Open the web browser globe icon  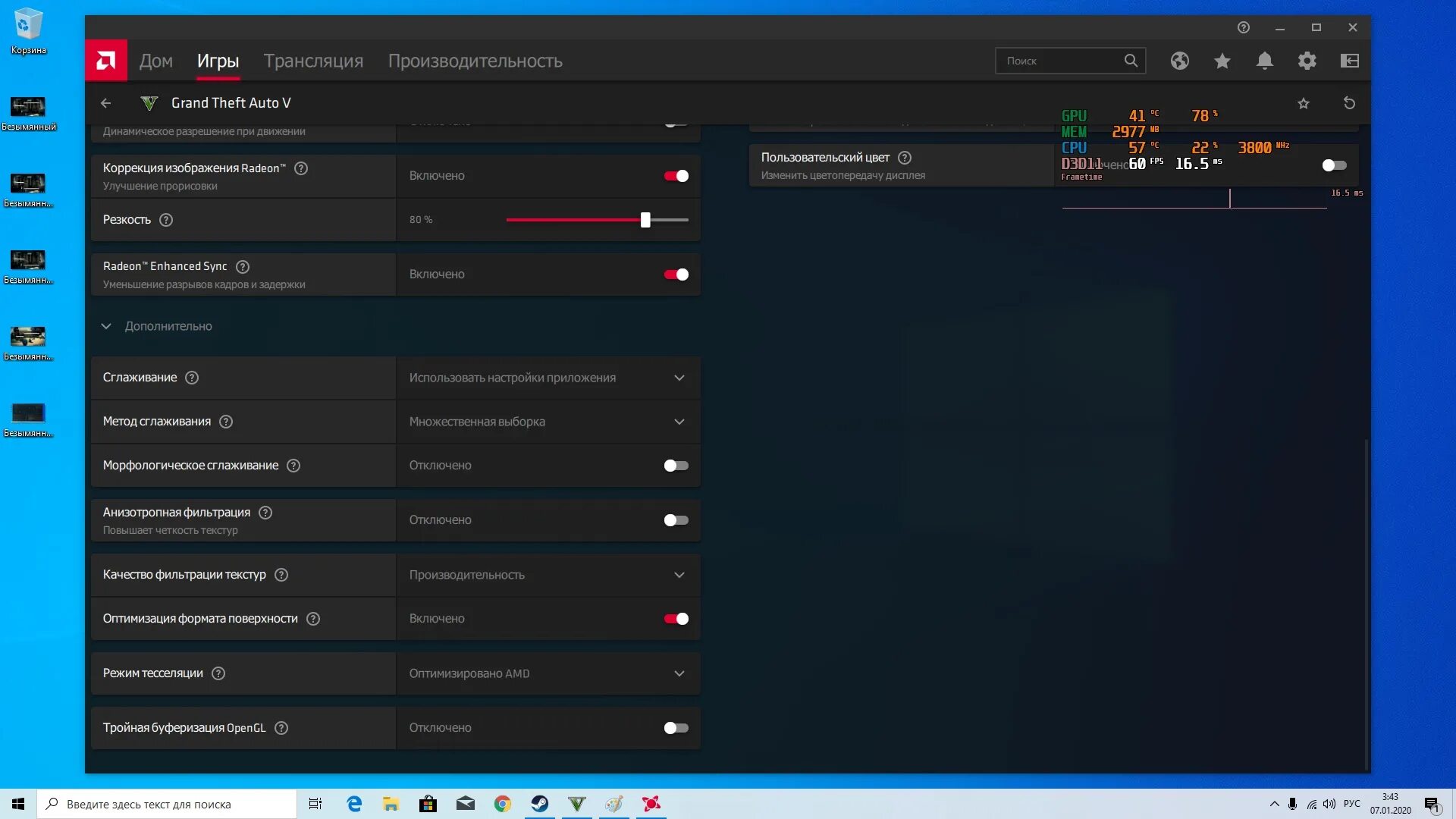pos(1179,61)
